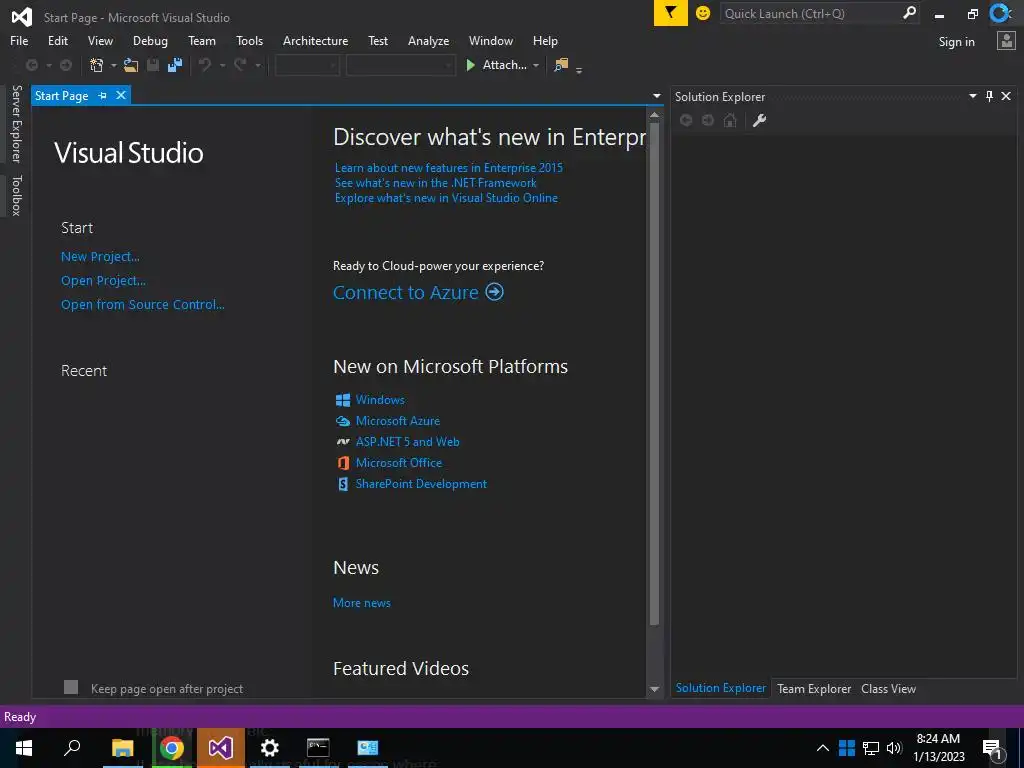This screenshot has height=768, width=1024.
Task: Open the Solution Configurations combo box
Action: point(307,65)
